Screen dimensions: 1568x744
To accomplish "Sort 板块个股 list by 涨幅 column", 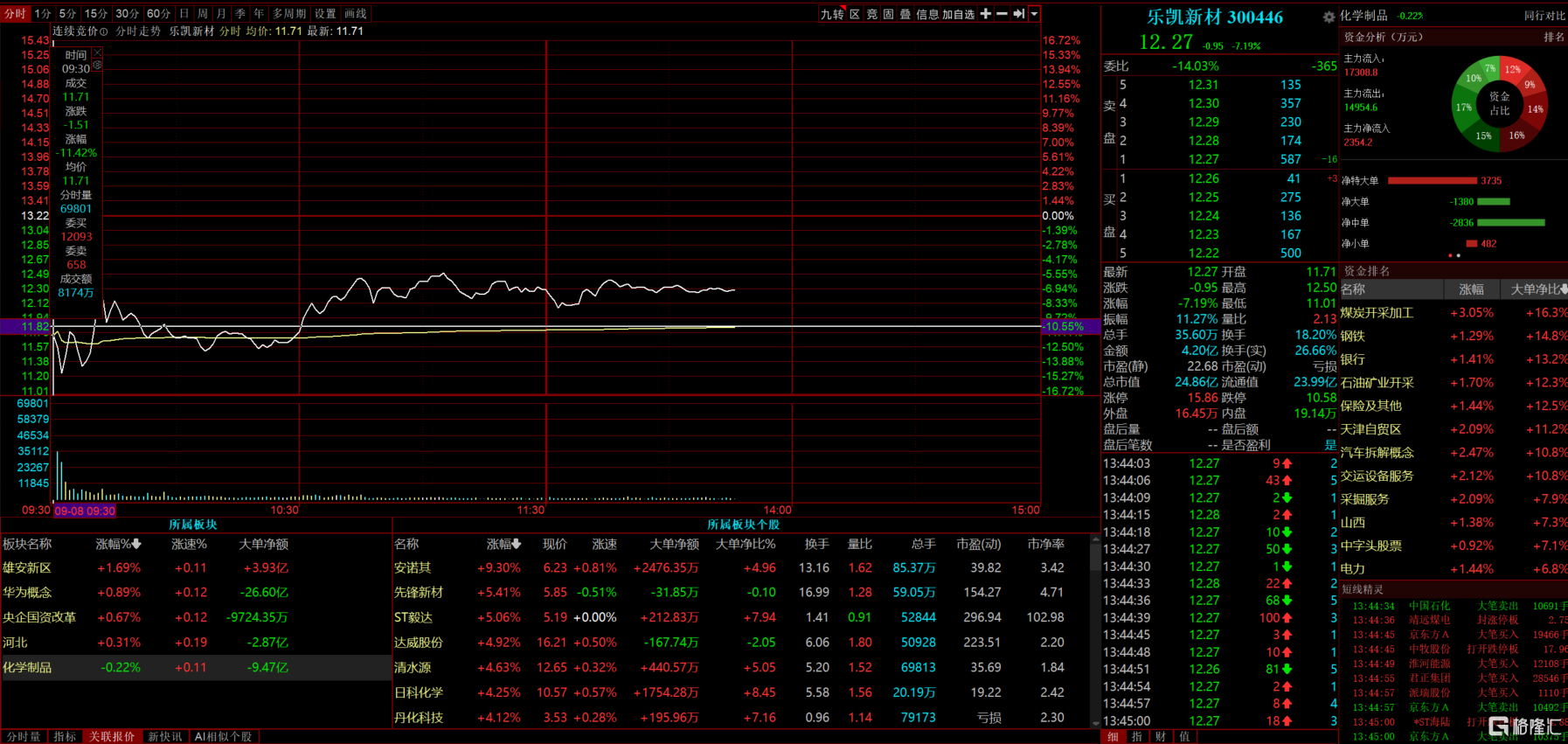I will [x=503, y=544].
